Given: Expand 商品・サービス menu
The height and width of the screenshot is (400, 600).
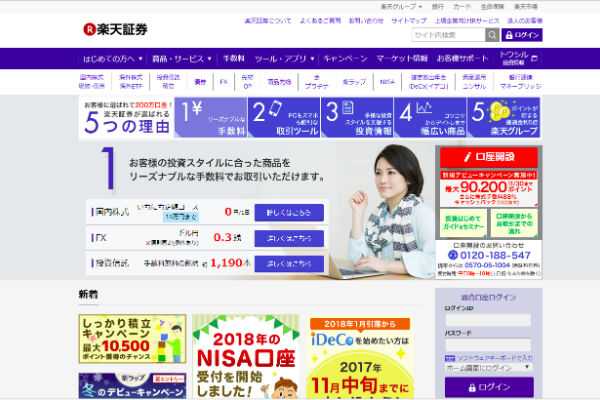Looking at the screenshot, I should (x=182, y=59).
